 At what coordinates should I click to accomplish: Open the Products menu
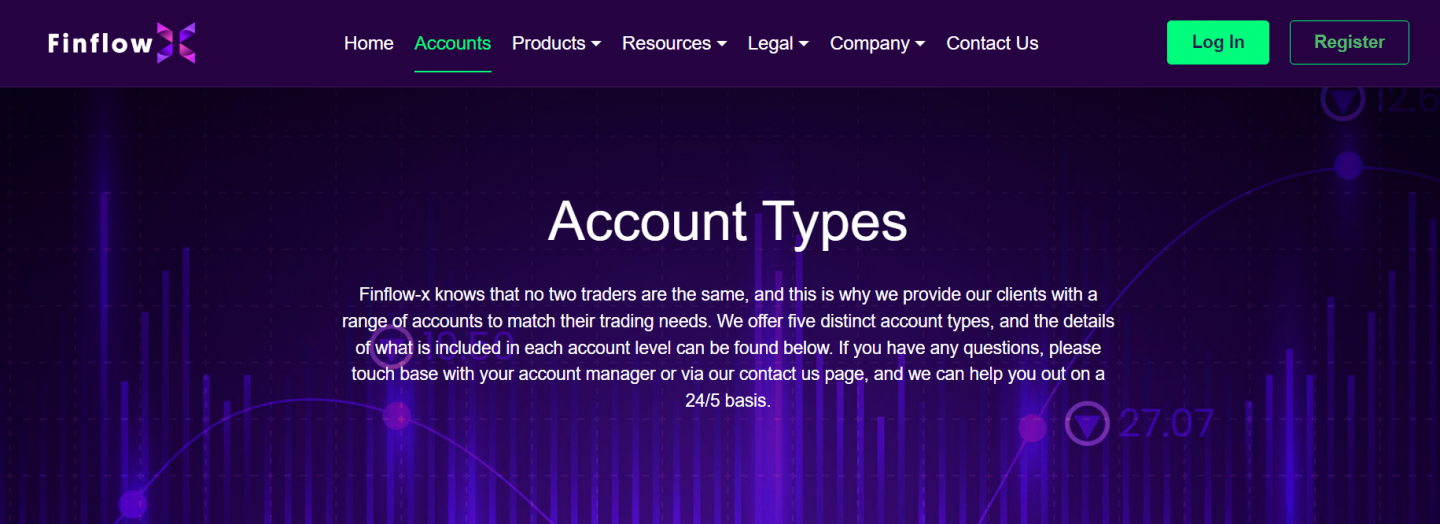tap(549, 43)
